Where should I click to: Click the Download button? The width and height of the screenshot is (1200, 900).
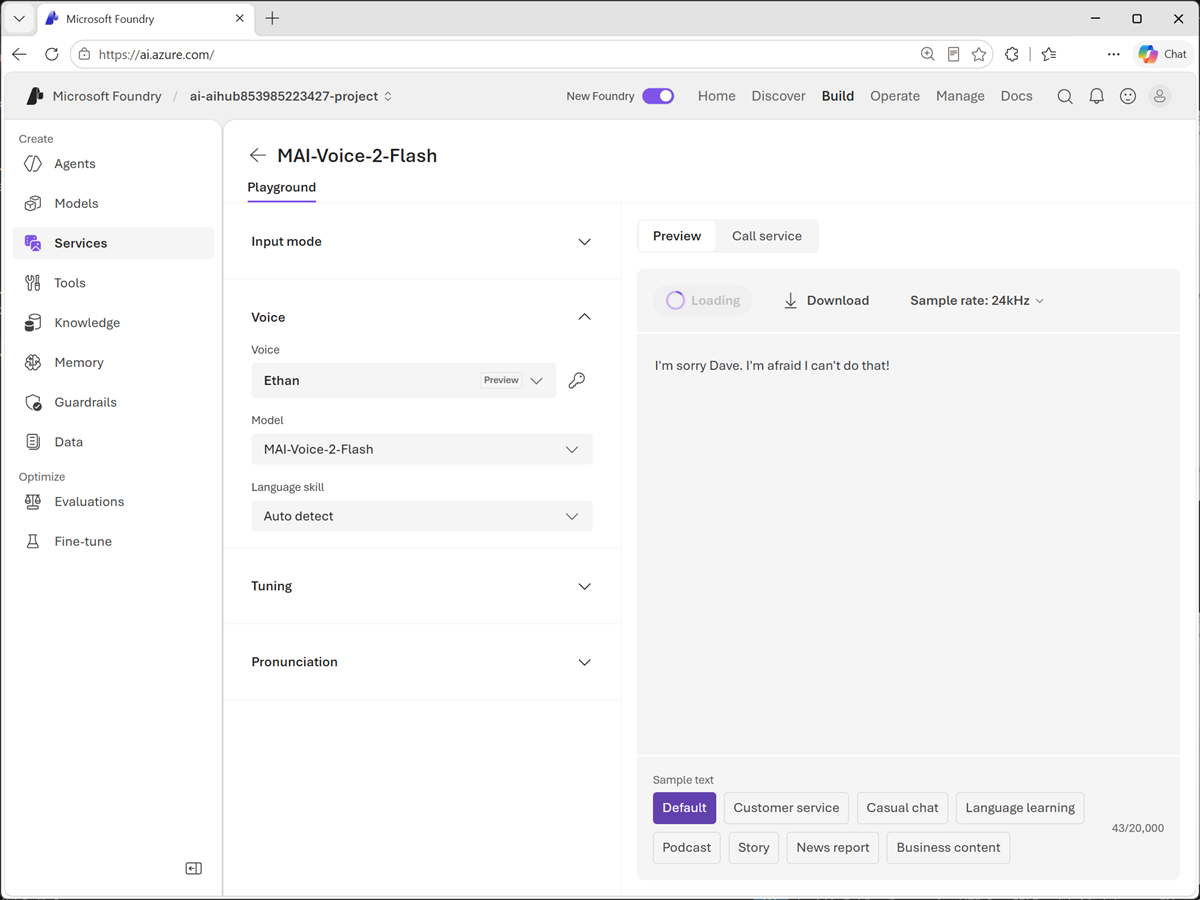826,300
